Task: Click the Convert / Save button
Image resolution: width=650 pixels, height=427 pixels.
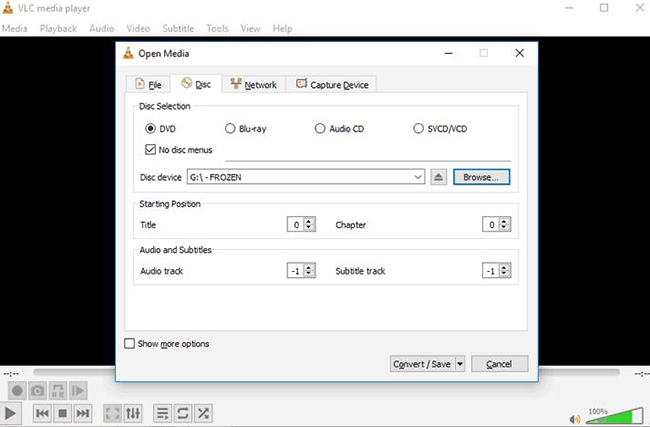Action: pos(422,364)
